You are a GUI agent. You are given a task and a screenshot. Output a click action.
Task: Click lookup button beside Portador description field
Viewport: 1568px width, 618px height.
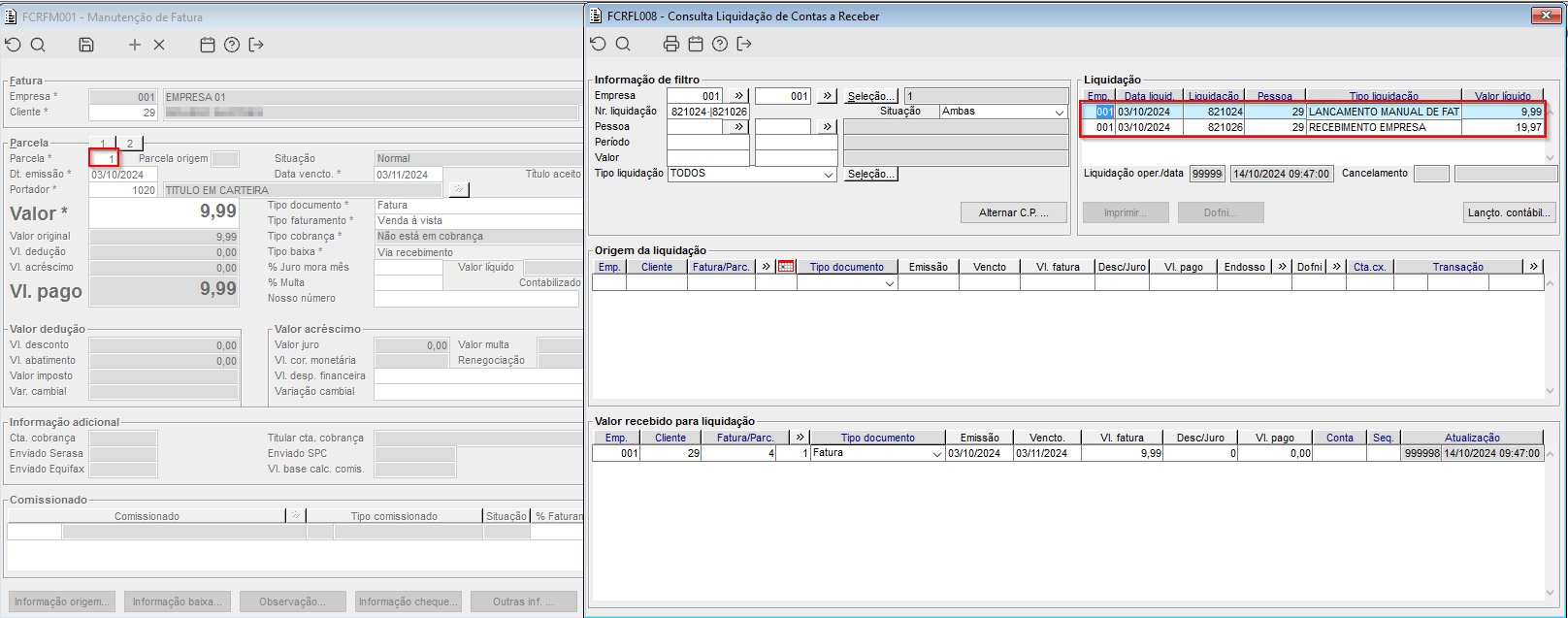[x=460, y=190]
